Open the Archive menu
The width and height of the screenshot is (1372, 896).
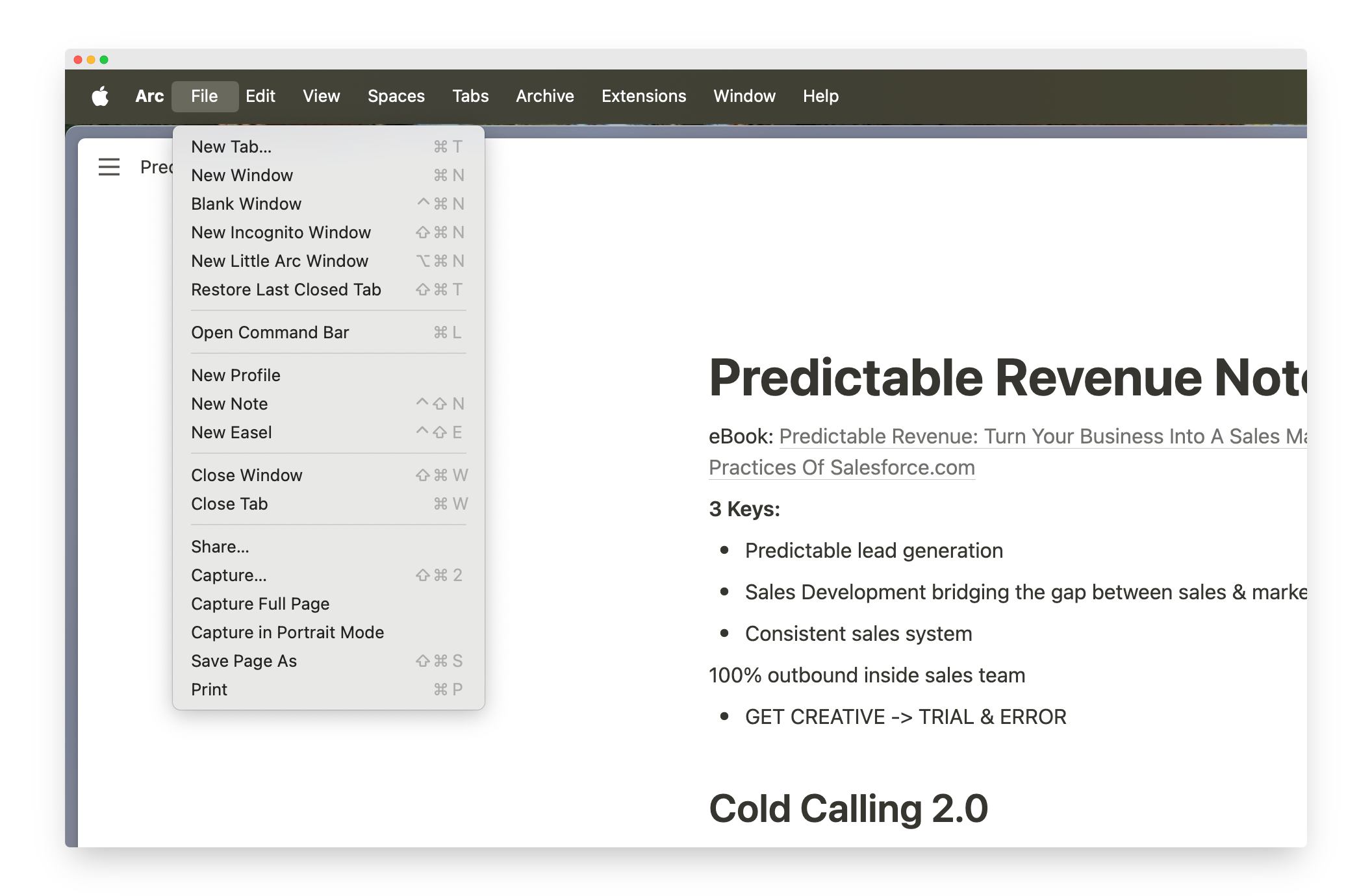point(545,96)
